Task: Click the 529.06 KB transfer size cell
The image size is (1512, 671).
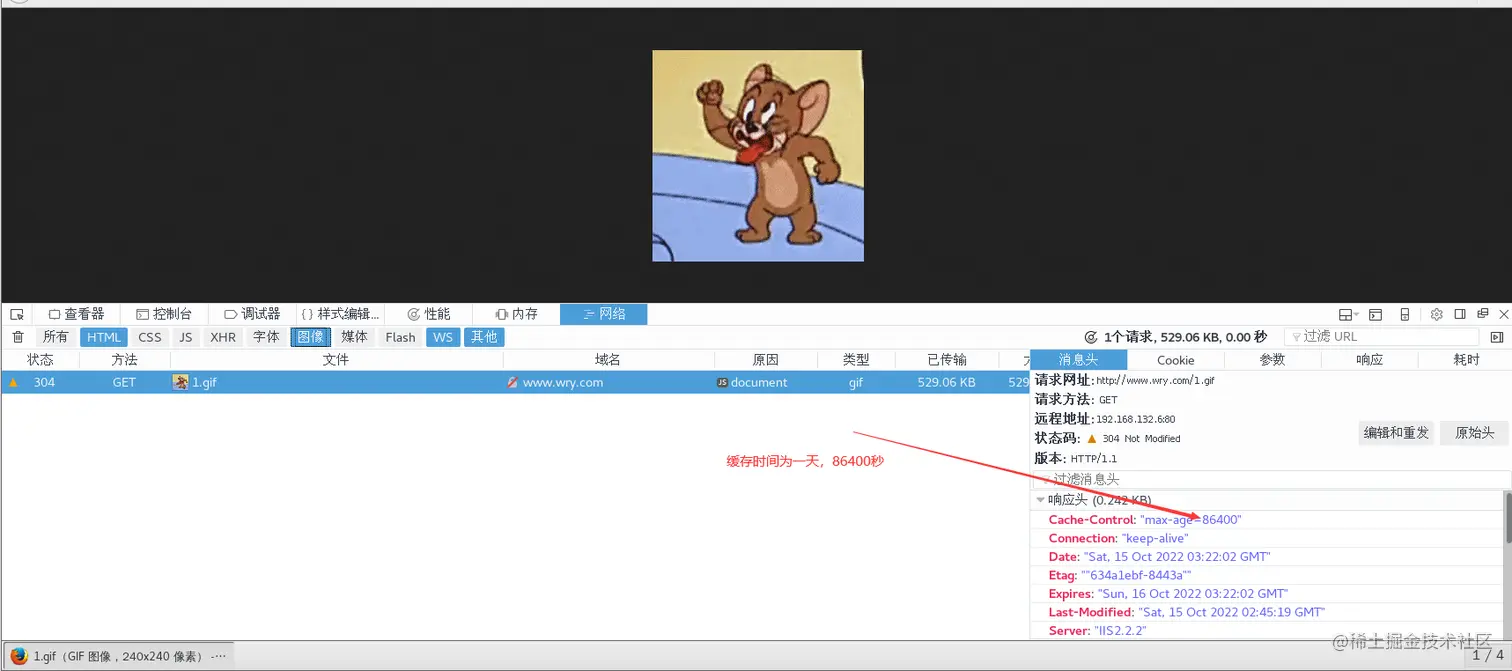Action: [945, 381]
